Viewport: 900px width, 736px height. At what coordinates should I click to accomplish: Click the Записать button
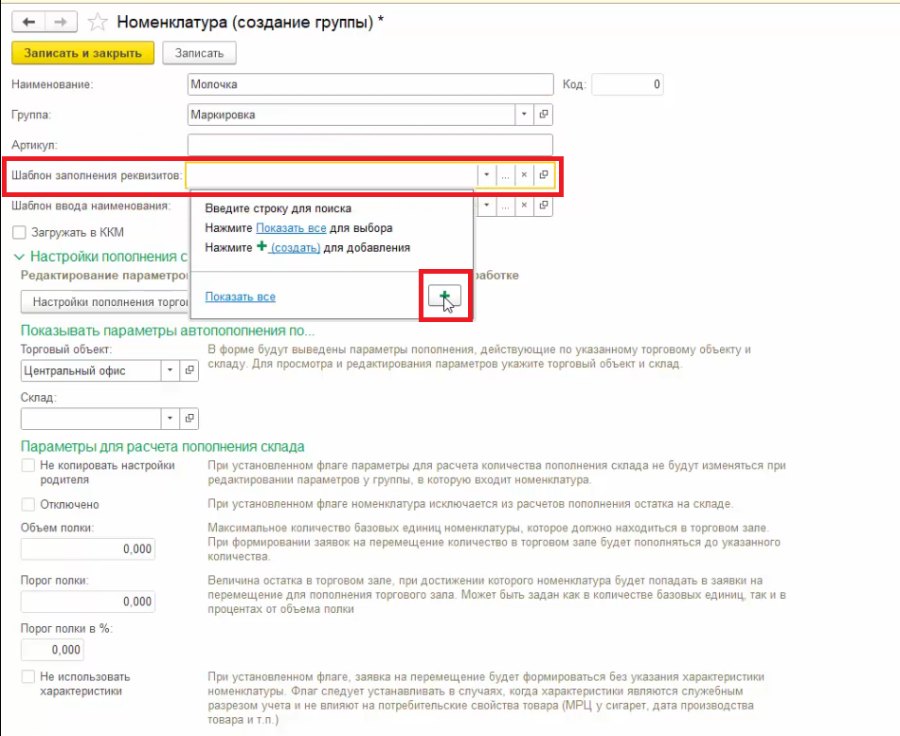tap(199, 53)
